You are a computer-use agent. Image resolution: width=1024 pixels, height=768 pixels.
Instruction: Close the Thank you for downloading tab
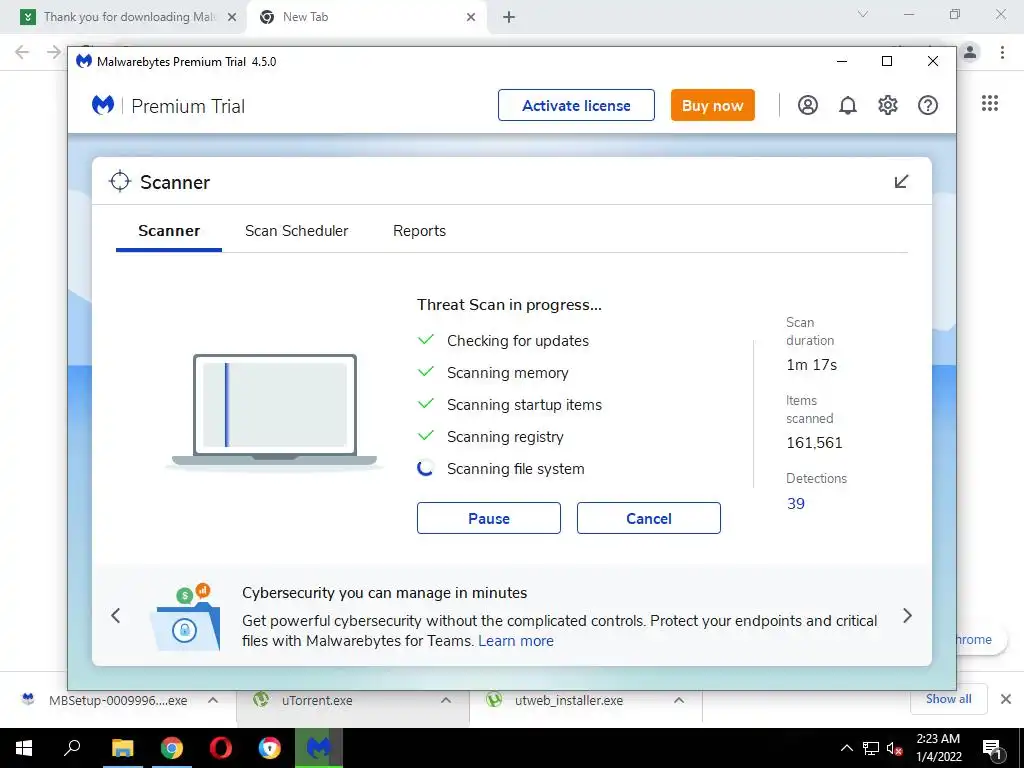point(231,17)
